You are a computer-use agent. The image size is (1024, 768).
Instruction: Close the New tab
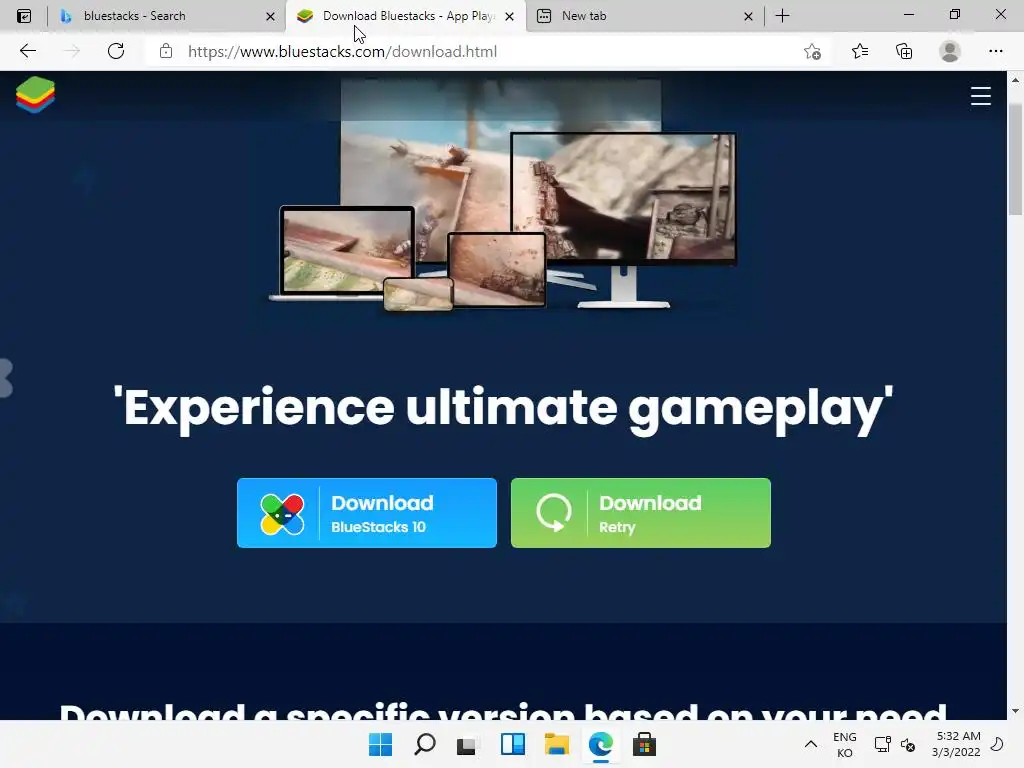tap(748, 16)
